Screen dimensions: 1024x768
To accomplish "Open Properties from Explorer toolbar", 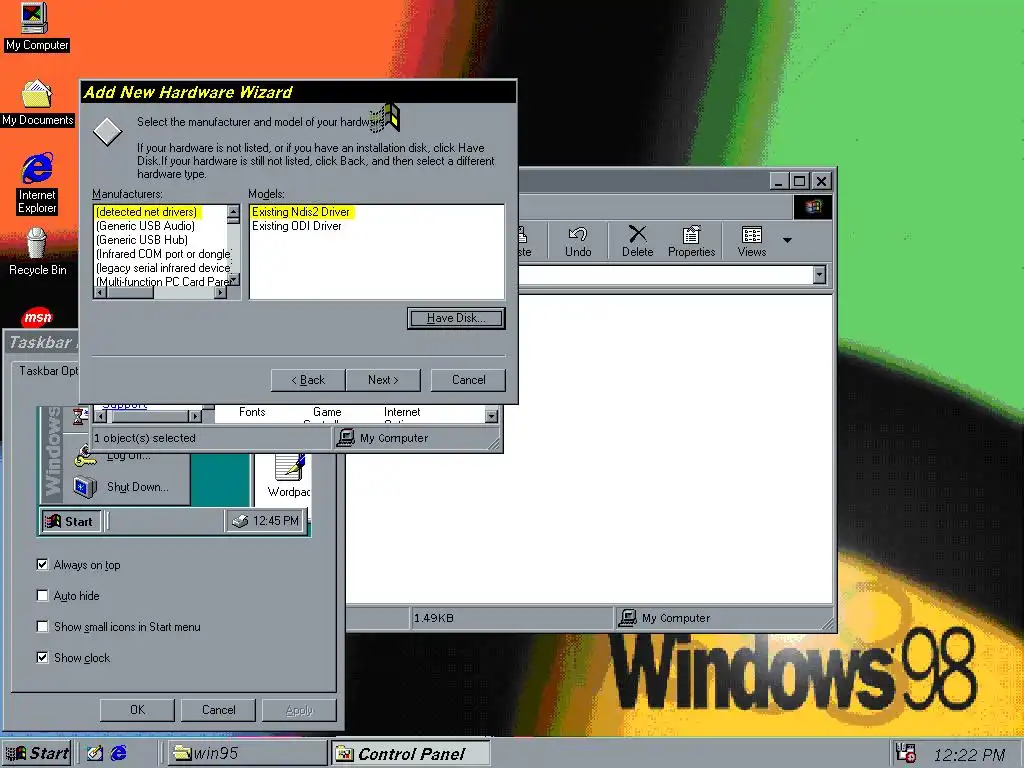I will point(692,241).
